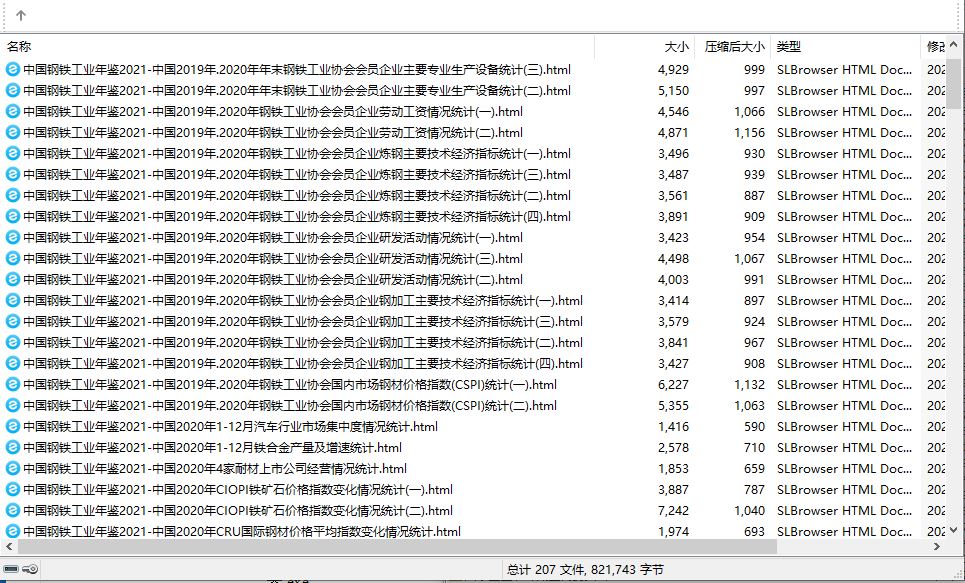Select the icon of 钢材价格指数(CSPI)统计(一).html

click(x=12, y=384)
